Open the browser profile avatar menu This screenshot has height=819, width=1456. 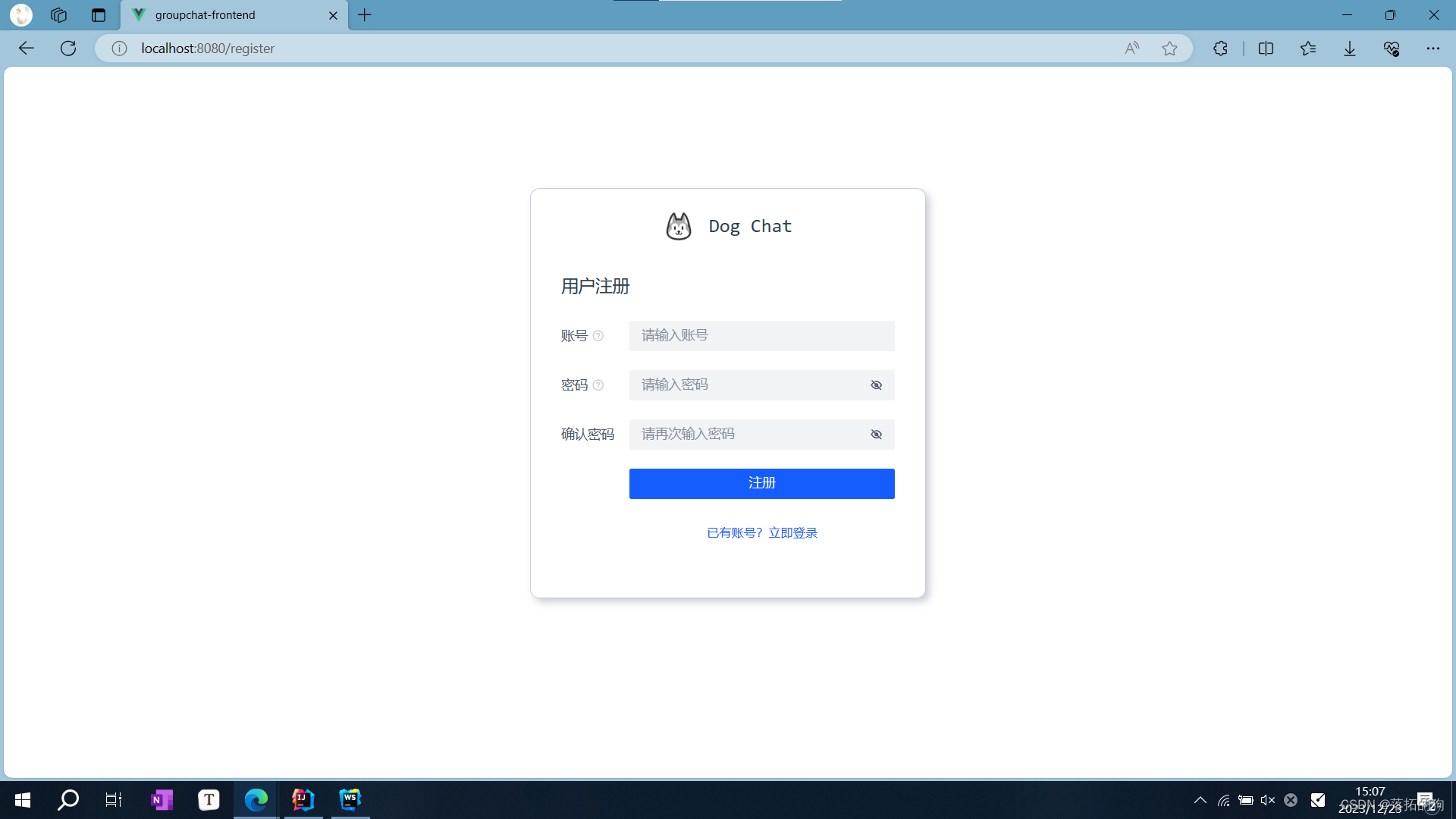(x=21, y=15)
